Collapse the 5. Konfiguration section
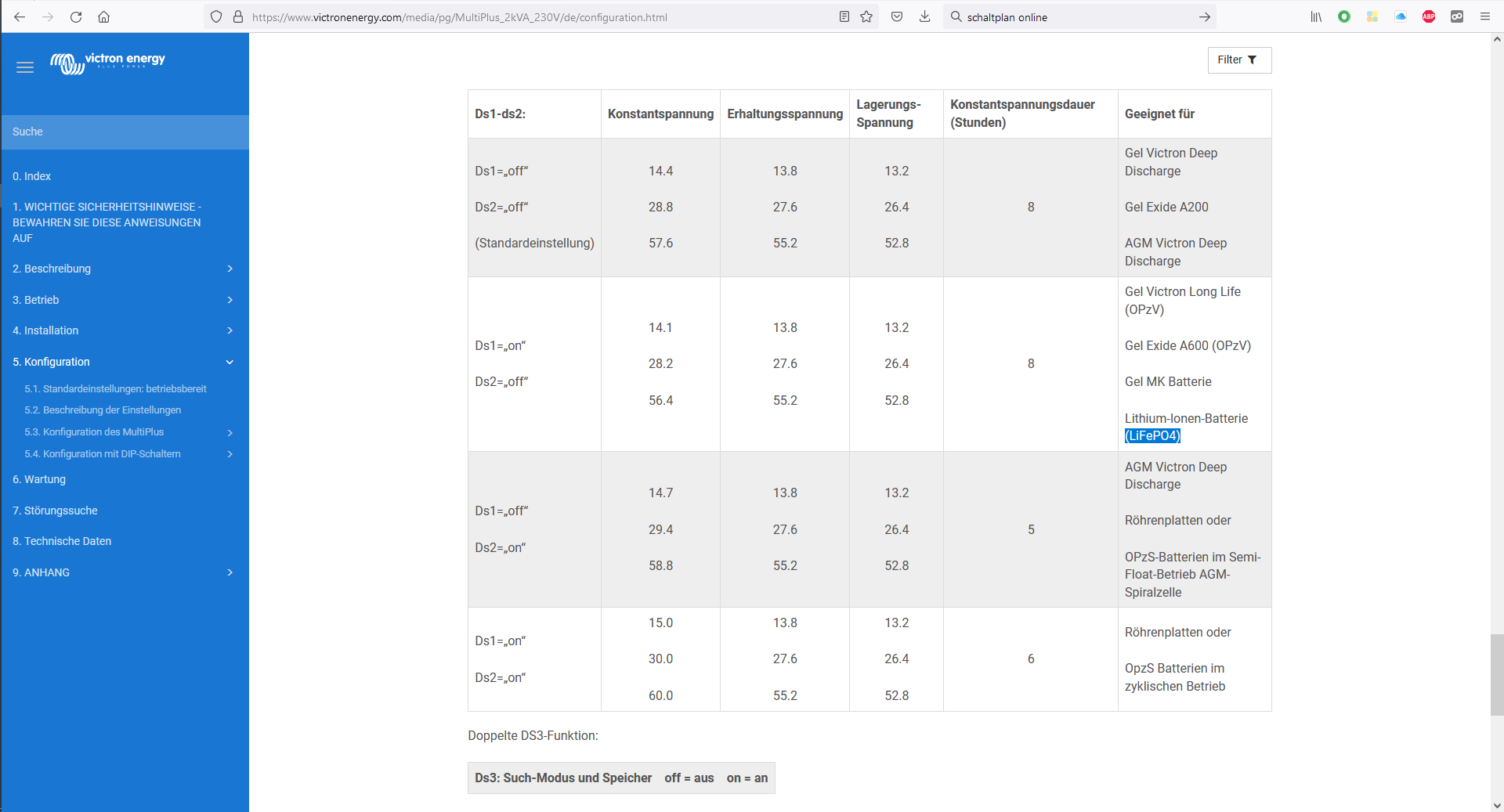 230,362
